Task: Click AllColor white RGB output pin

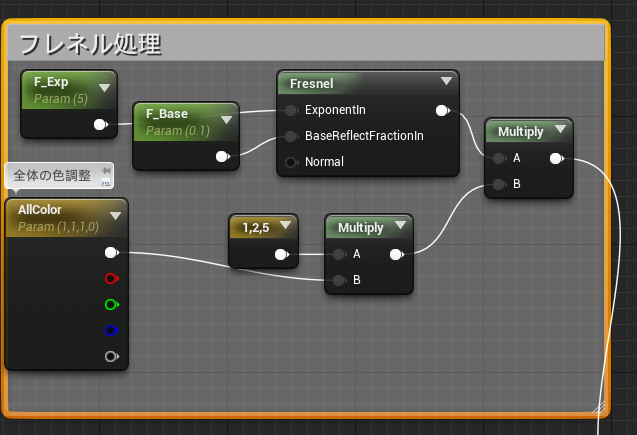Action: click(111, 253)
